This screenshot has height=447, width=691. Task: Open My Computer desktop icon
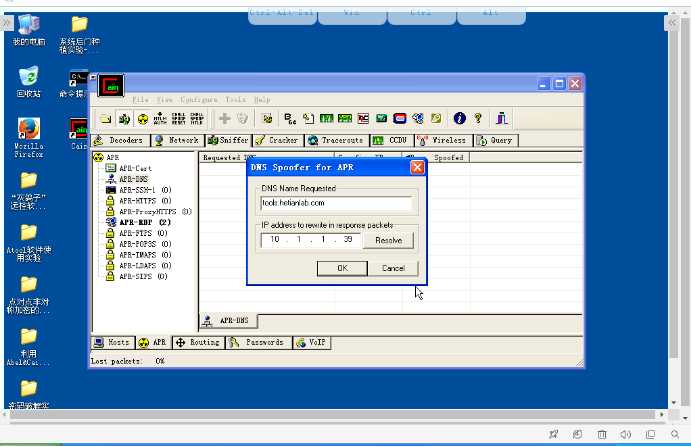pos(29,29)
